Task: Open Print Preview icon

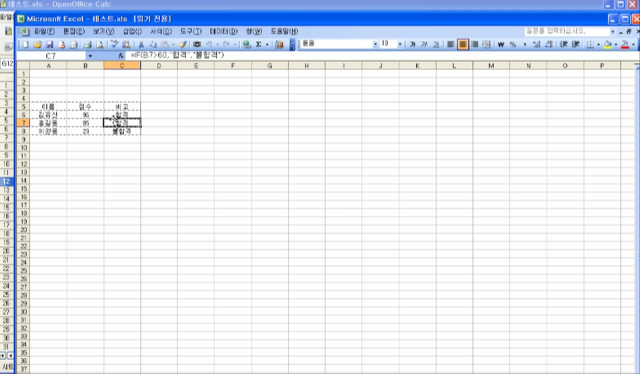Action: coord(100,44)
